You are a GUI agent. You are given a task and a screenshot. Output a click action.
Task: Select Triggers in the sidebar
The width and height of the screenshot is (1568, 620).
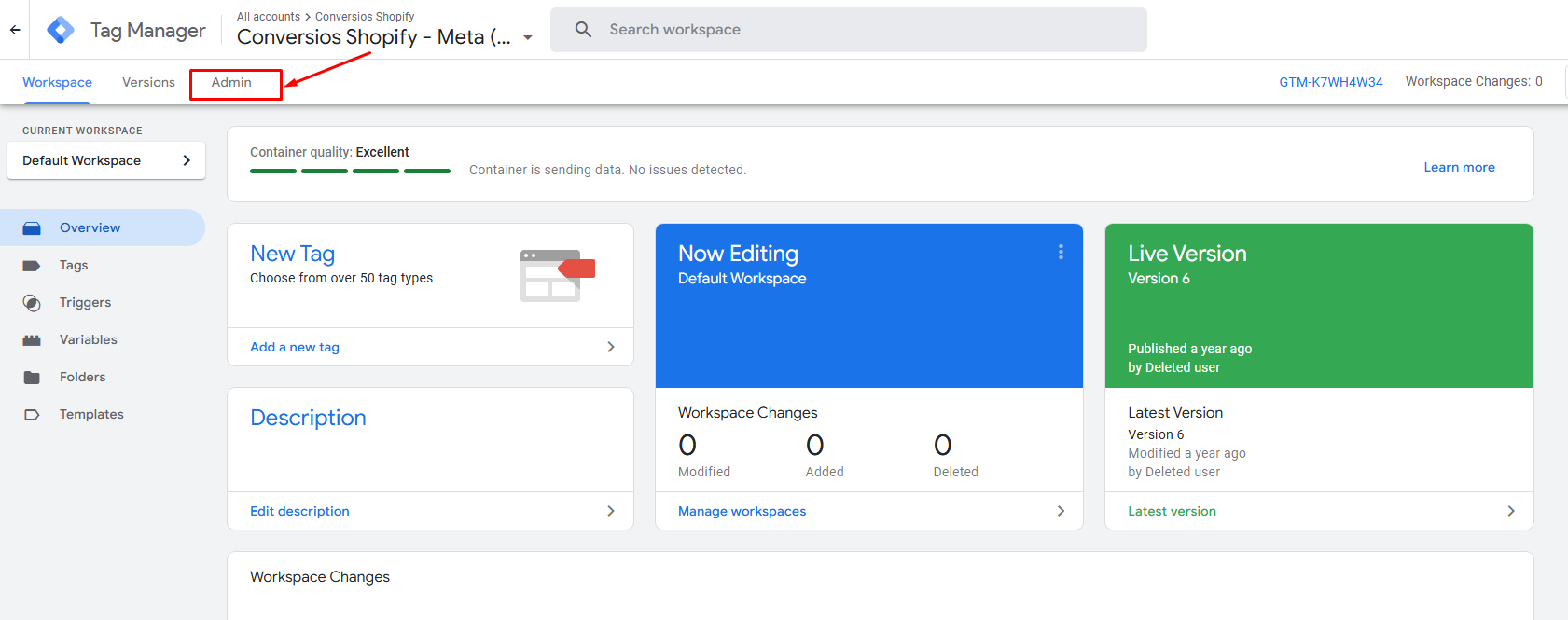pyautogui.click(x=85, y=302)
